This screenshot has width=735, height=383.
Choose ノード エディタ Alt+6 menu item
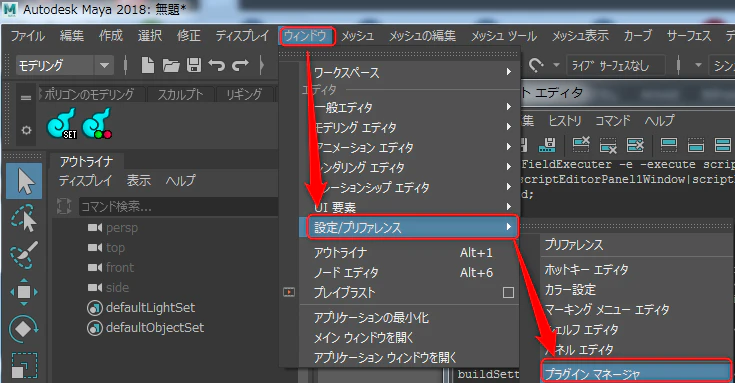click(409, 272)
